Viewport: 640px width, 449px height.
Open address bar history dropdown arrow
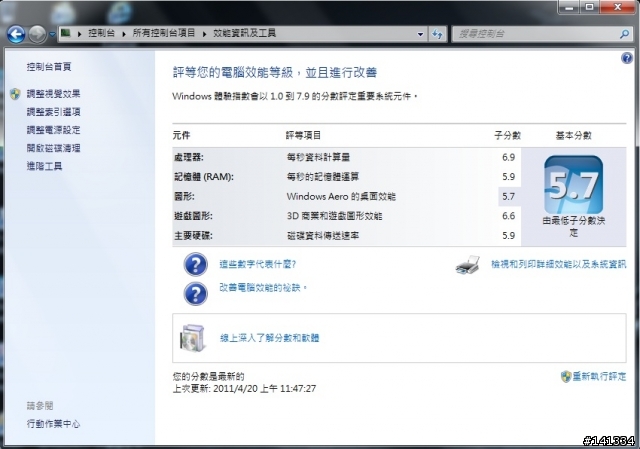point(420,34)
